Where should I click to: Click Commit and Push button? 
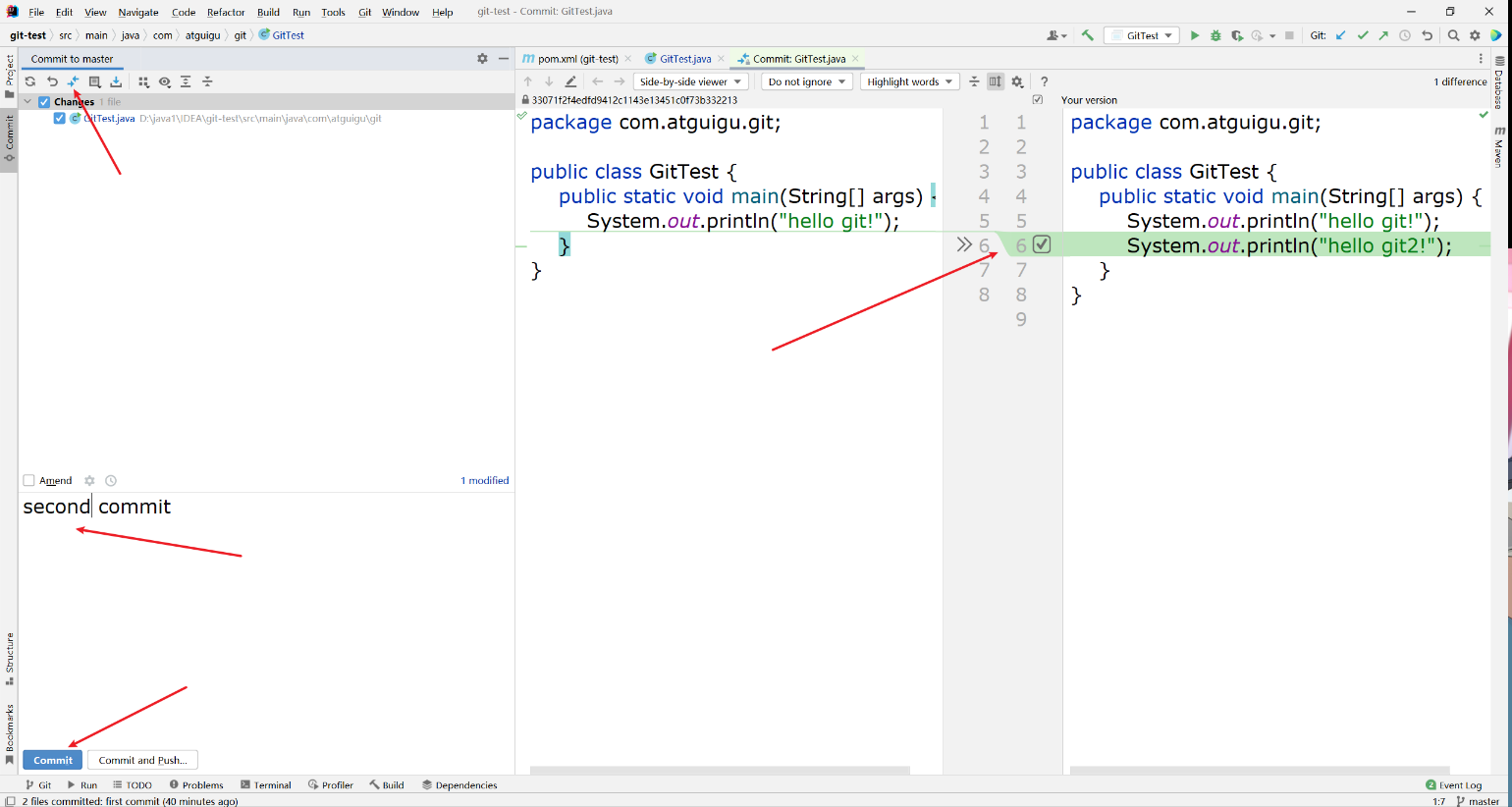[142, 760]
